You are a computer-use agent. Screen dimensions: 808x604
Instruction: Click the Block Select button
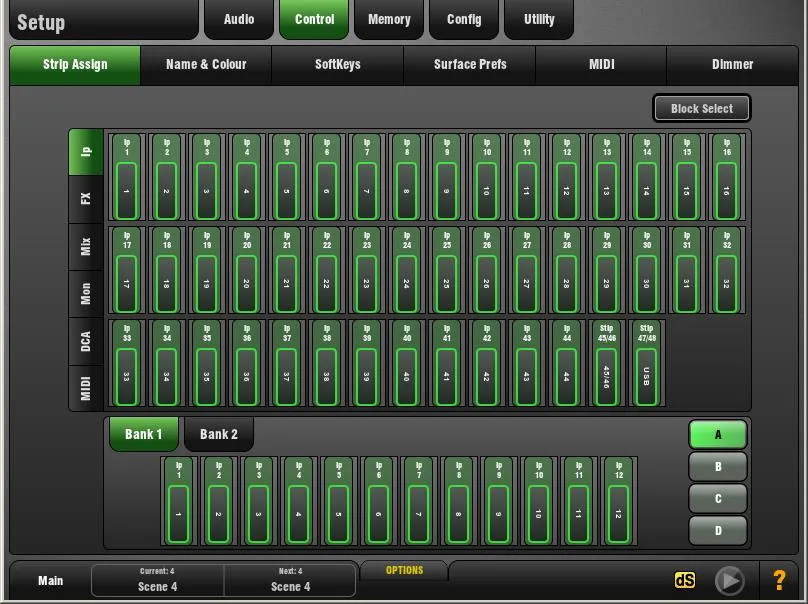pyautogui.click(x=702, y=109)
